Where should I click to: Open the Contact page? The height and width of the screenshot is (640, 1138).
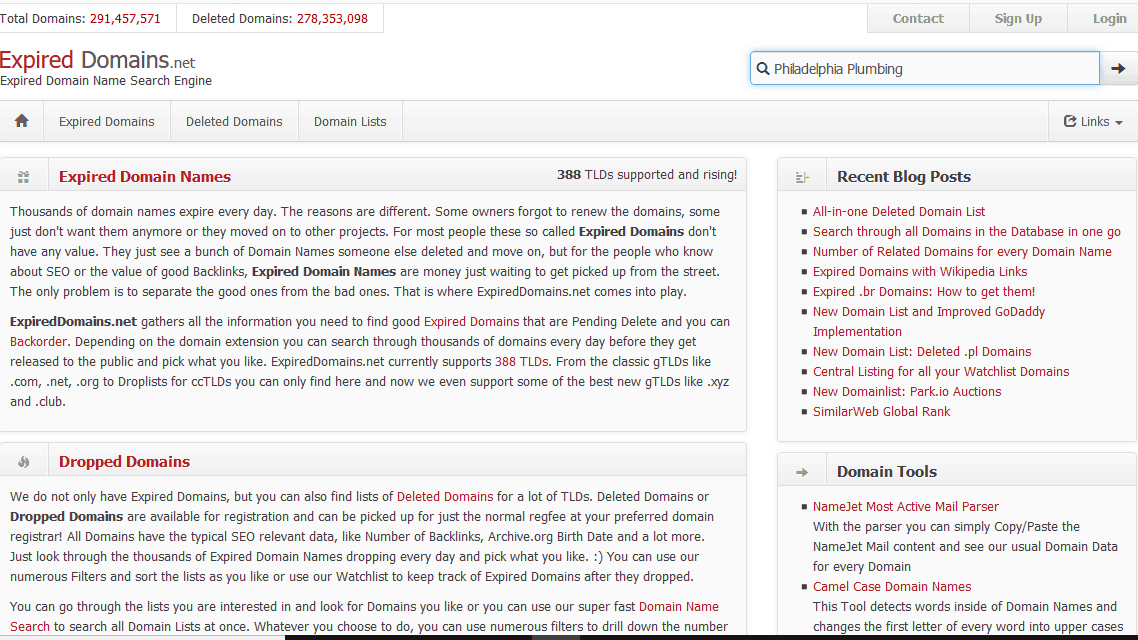[x=918, y=19]
